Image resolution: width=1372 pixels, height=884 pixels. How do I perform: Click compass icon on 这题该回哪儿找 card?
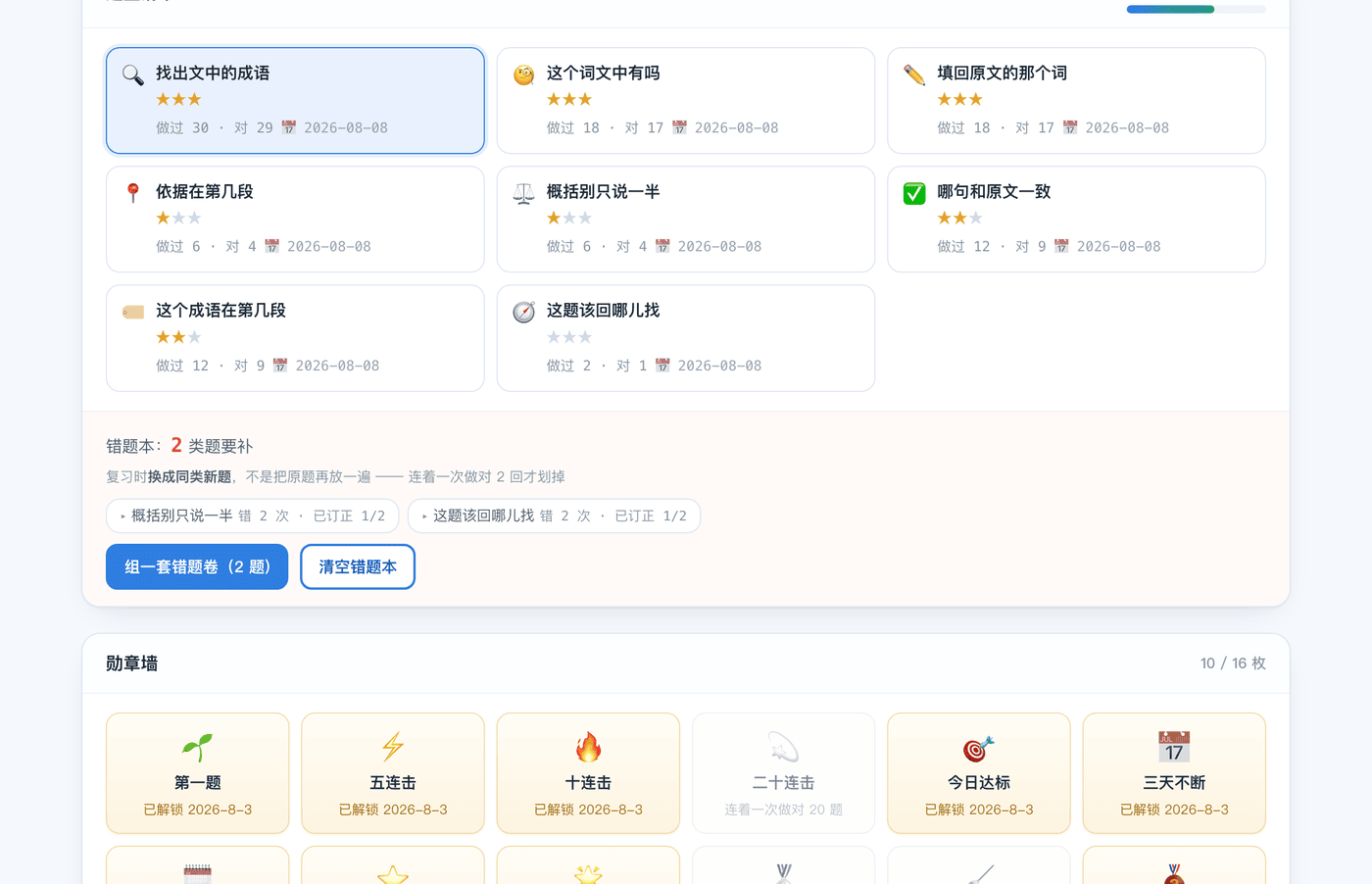click(x=524, y=312)
